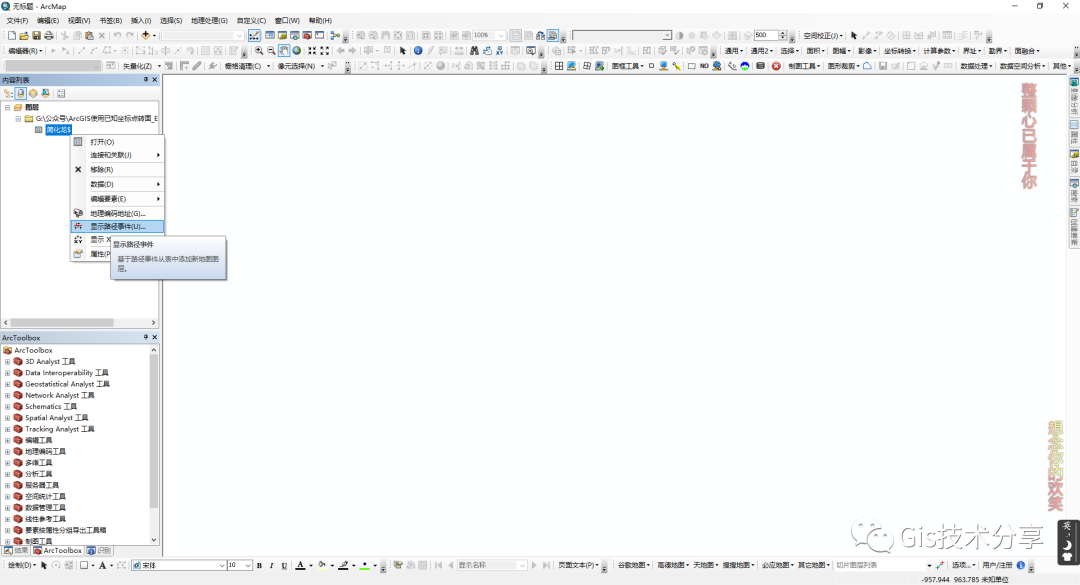The height and width of the screenshot is (585, 1080).
Task: Select the Pan hand tool
Action: point(284,50)
